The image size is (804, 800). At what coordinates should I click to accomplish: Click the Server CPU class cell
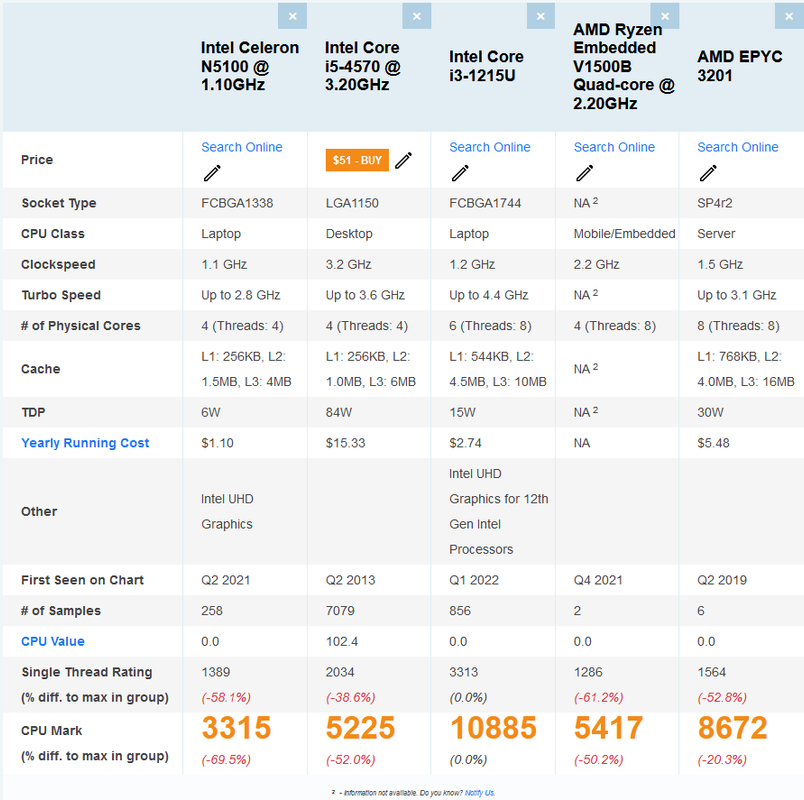[716, 234]
